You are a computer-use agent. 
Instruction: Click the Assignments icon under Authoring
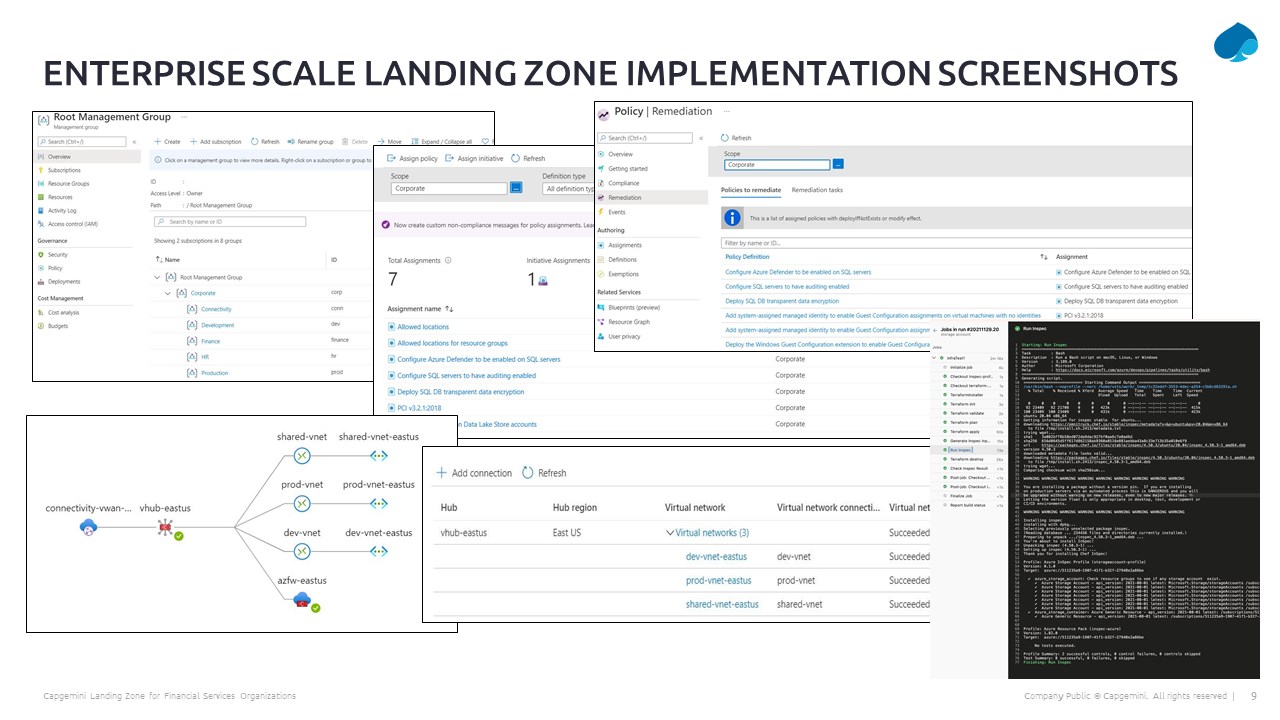pos(602,245)
